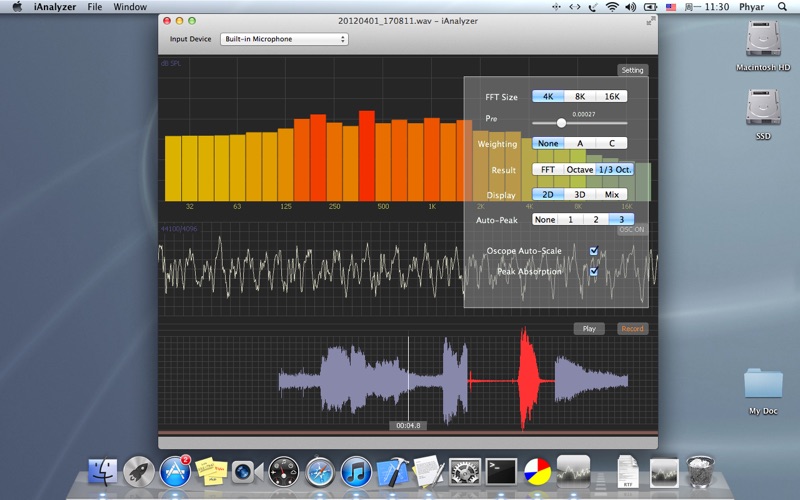Image resolution: width=800 pixels, height=500 pixels.
Task: Switch Display to 3D
Action: (x=580, y=194)
